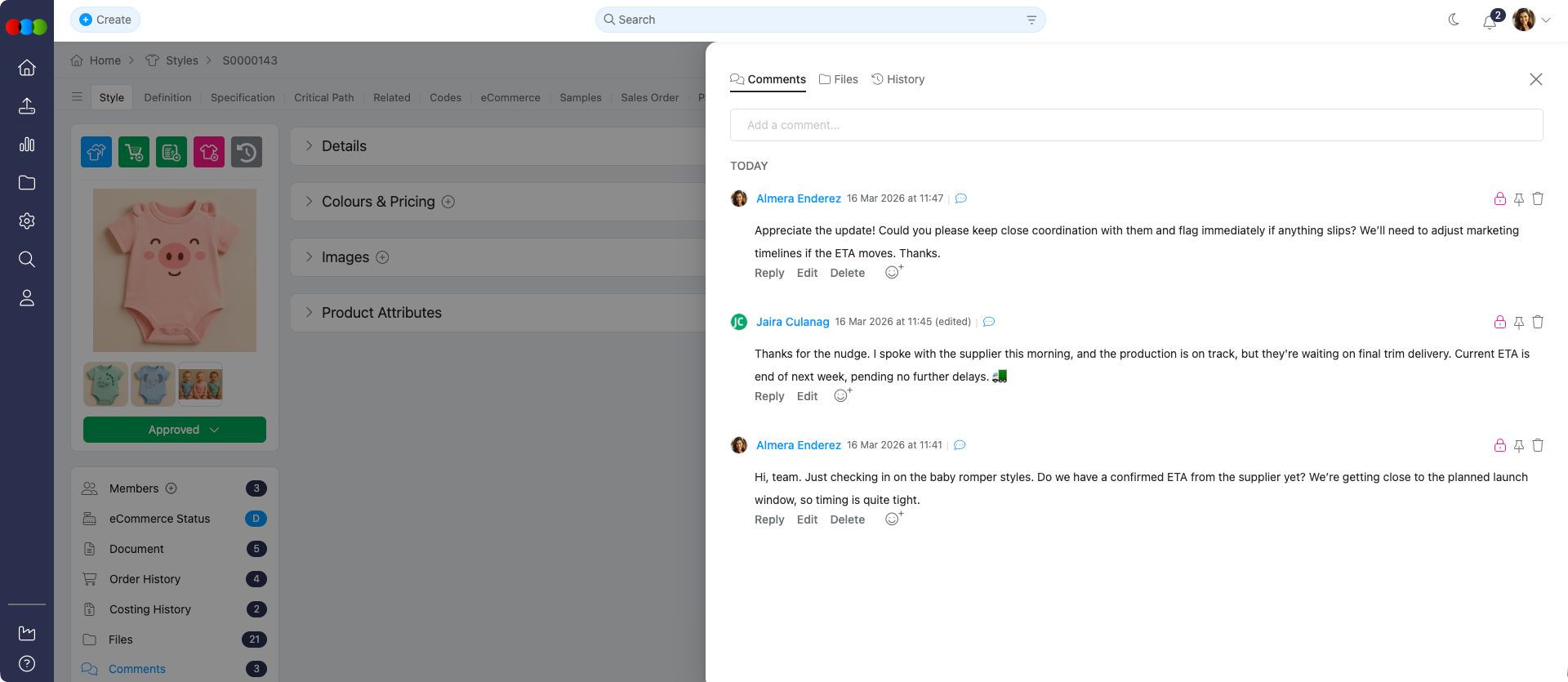Open Costing History in side list

coord(150,609)
